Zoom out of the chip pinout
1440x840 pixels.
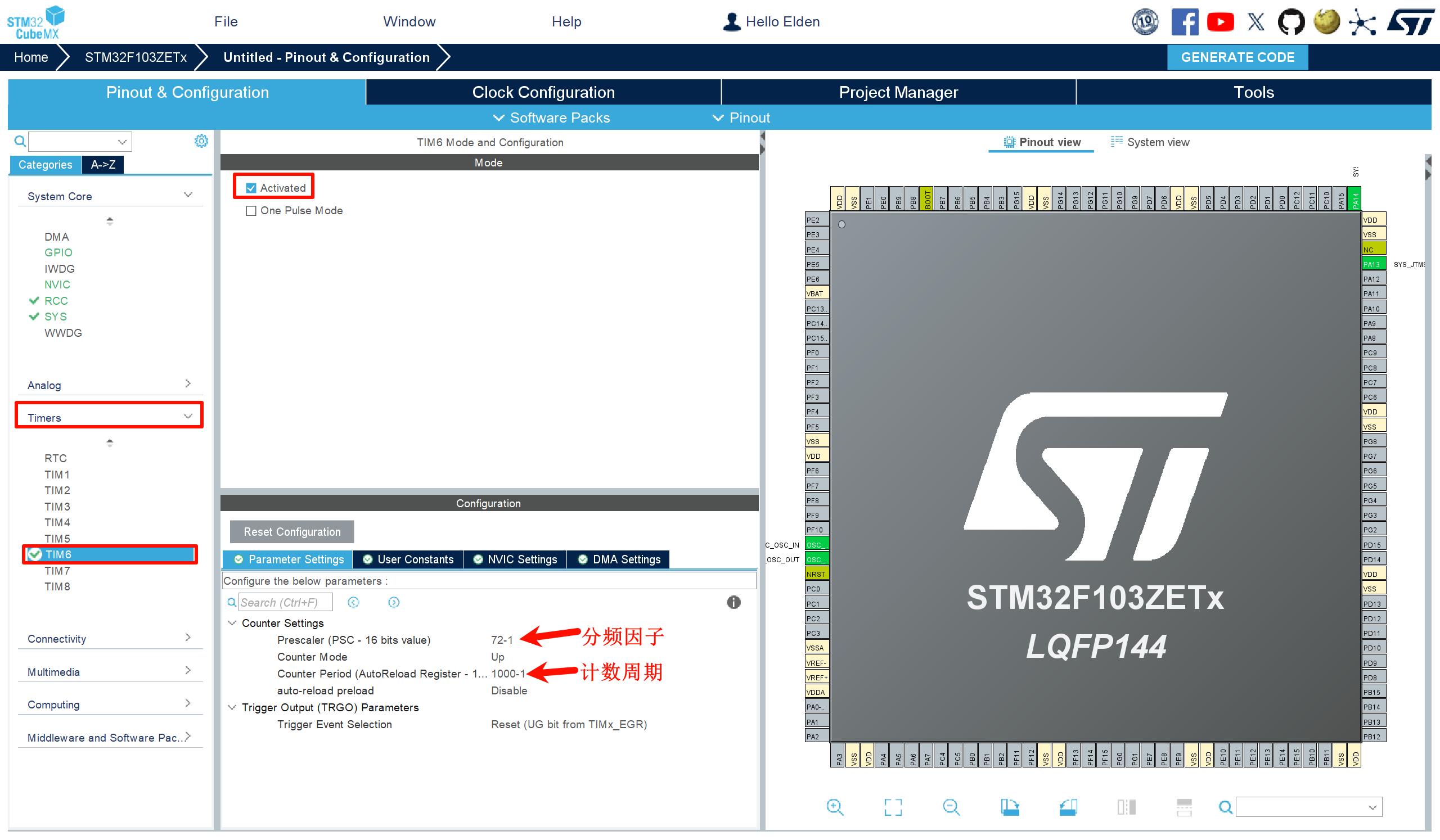click(951, 806)
